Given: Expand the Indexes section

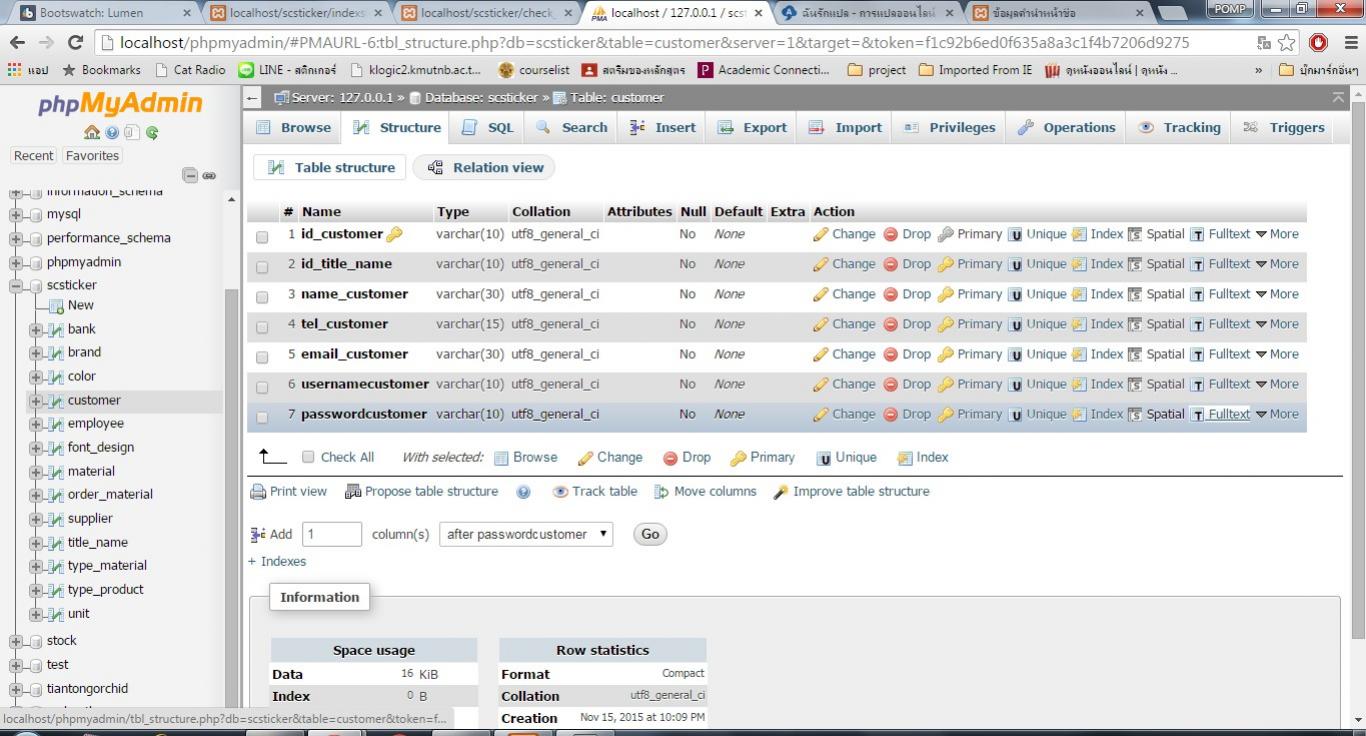Looking at the screenshot, I should click(x=277, y=561).
